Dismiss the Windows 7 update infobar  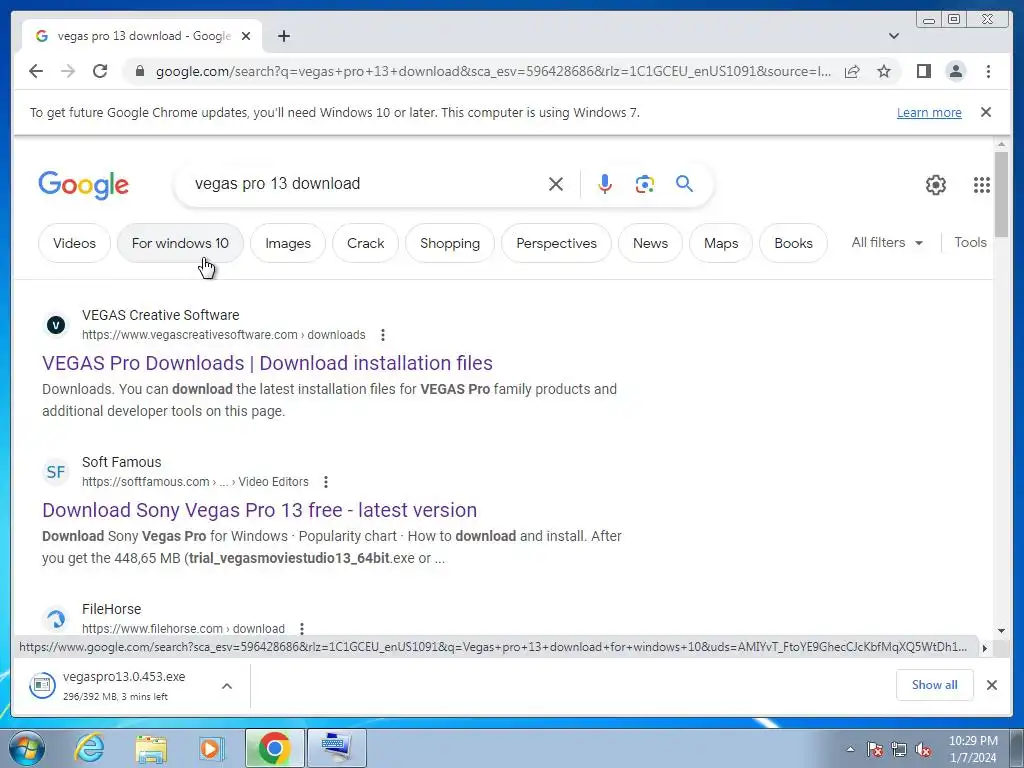[986, 112]
